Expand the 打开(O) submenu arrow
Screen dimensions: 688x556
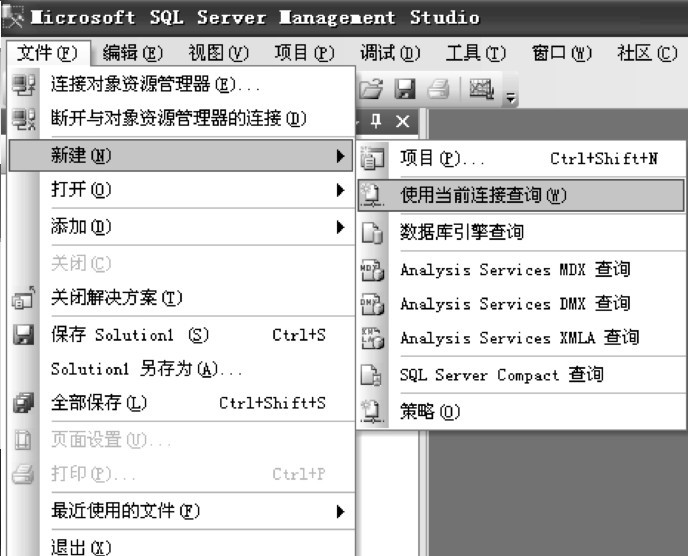340,190
